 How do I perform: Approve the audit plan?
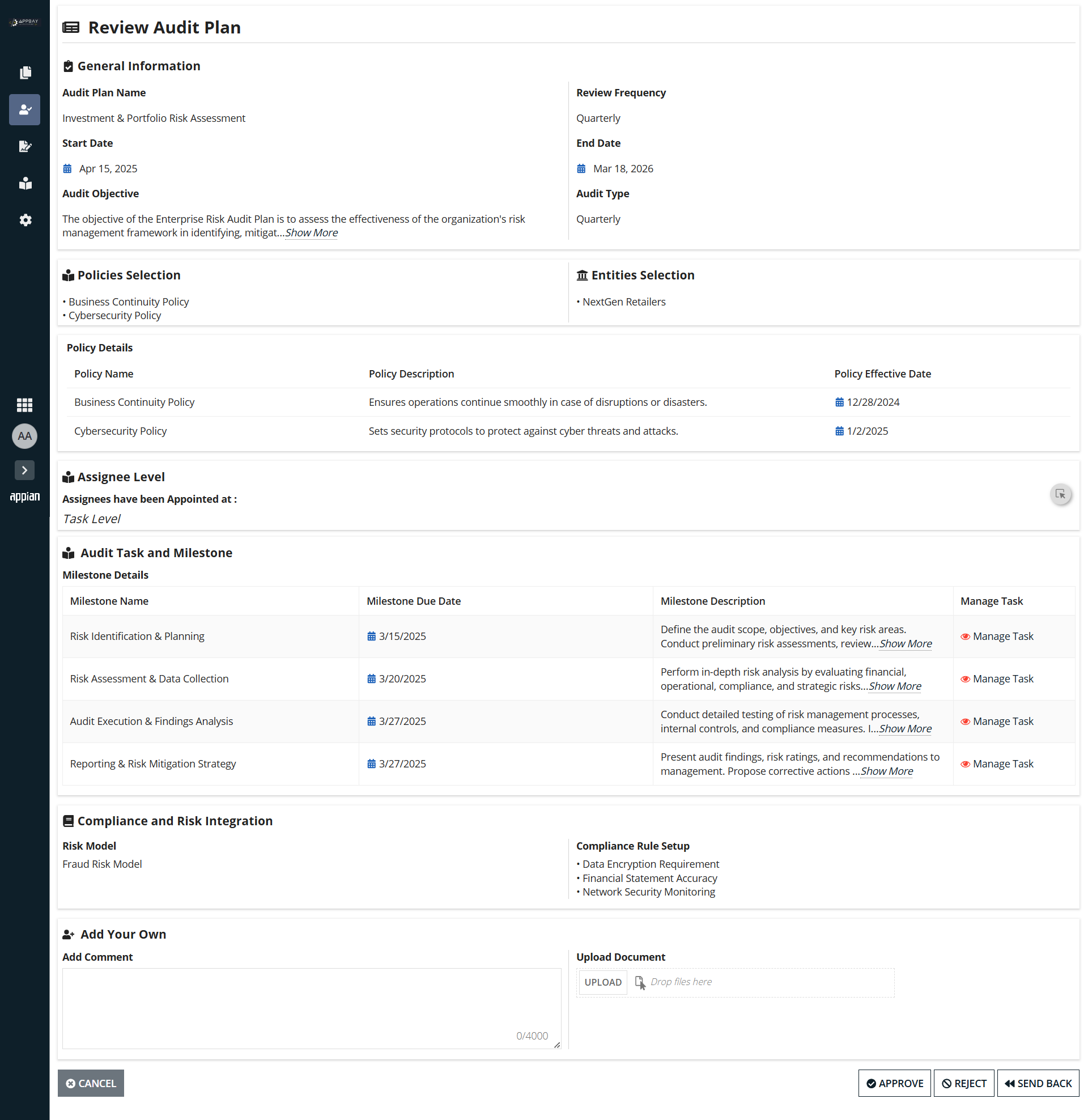(894, 1083)
